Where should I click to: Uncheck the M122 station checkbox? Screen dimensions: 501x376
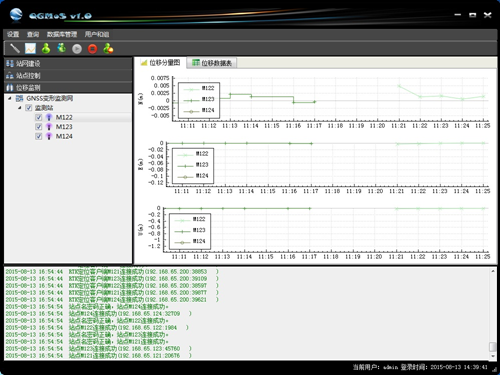pos(39,117)
